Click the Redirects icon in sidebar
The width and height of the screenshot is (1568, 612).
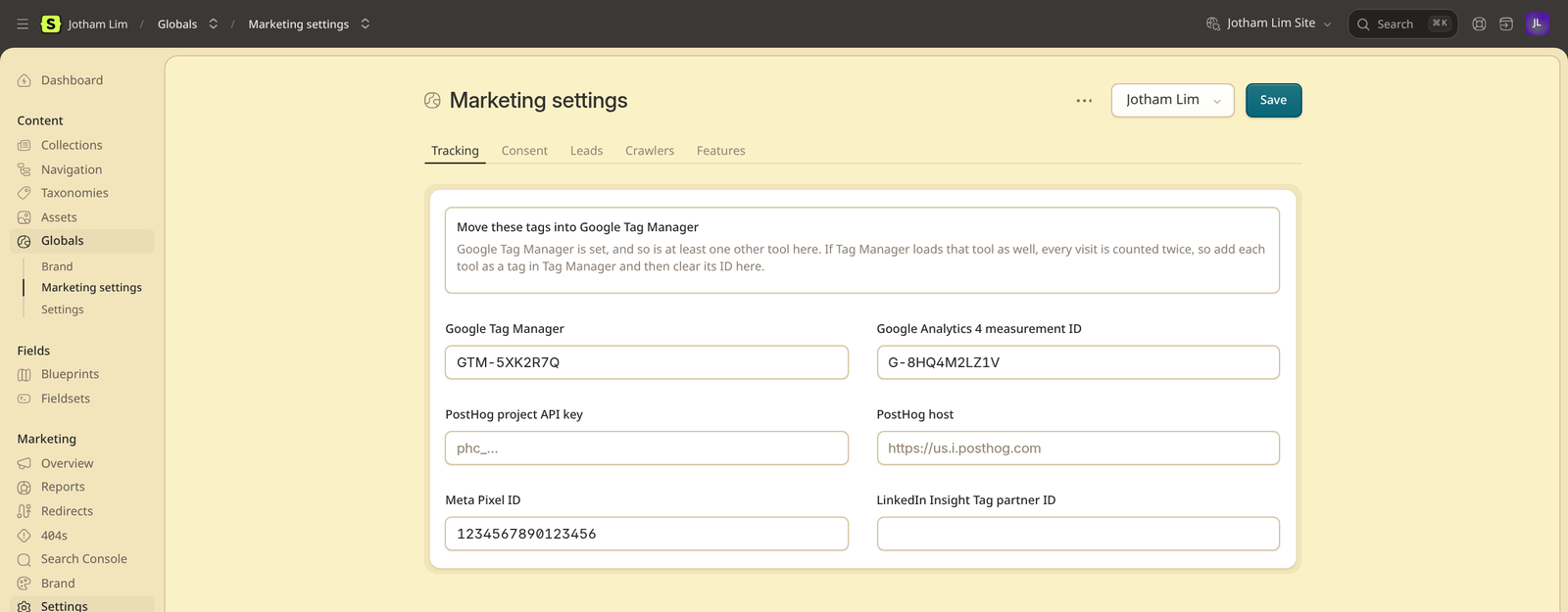pyautogui.click(x=24, y=511)
